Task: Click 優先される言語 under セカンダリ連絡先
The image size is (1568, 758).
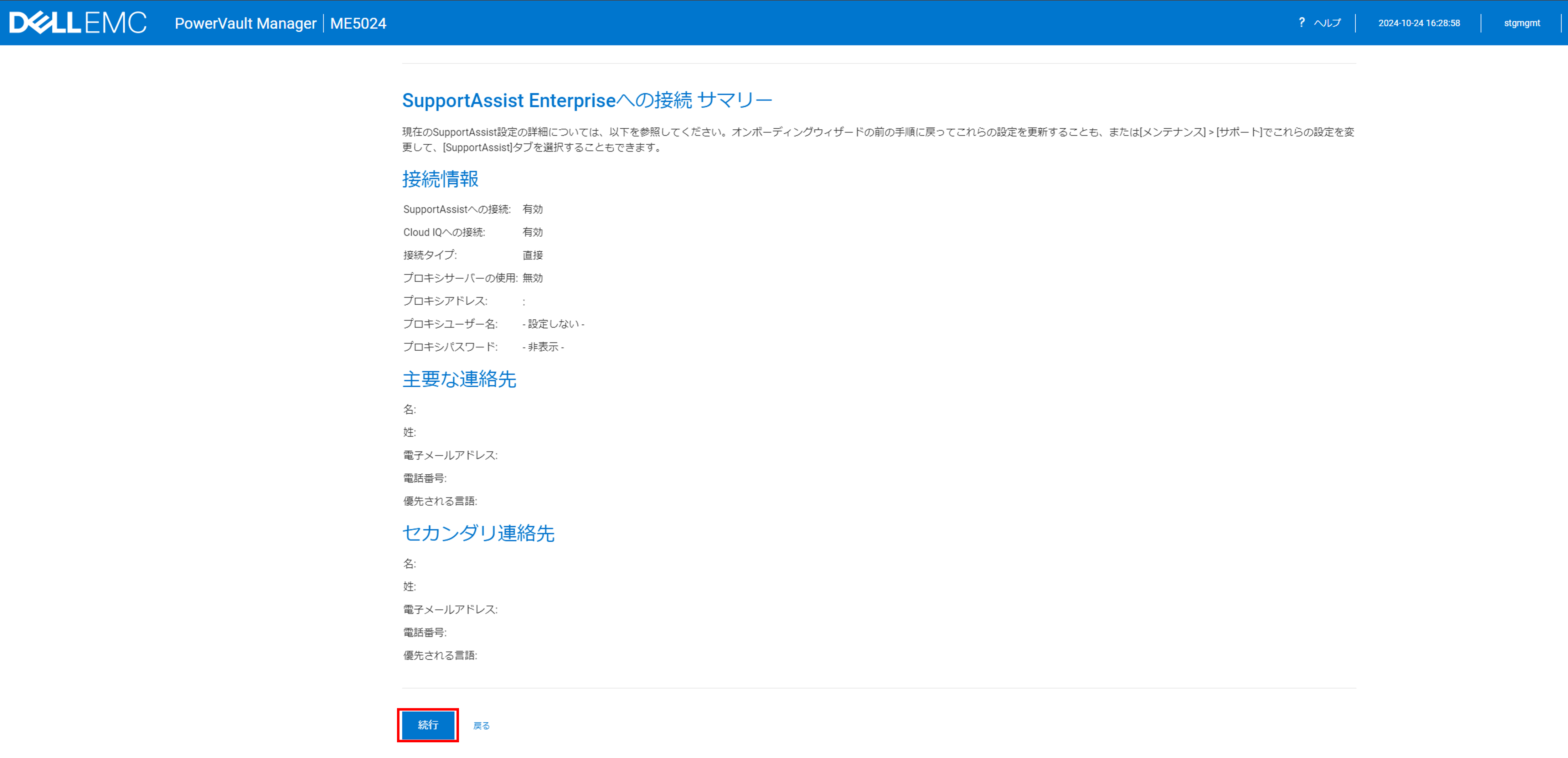Action: 440,655
